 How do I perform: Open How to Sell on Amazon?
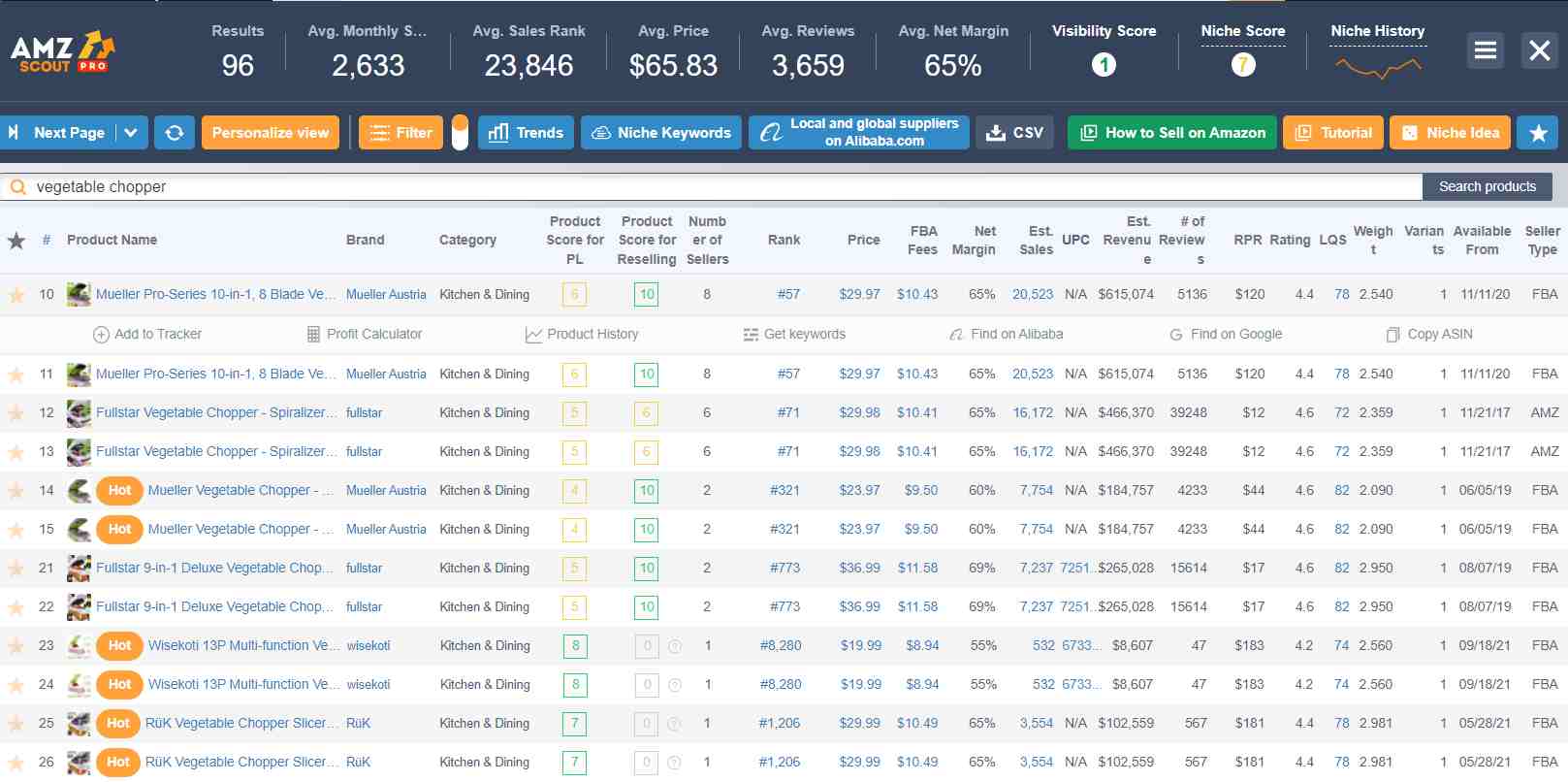tap(1172, 133)
